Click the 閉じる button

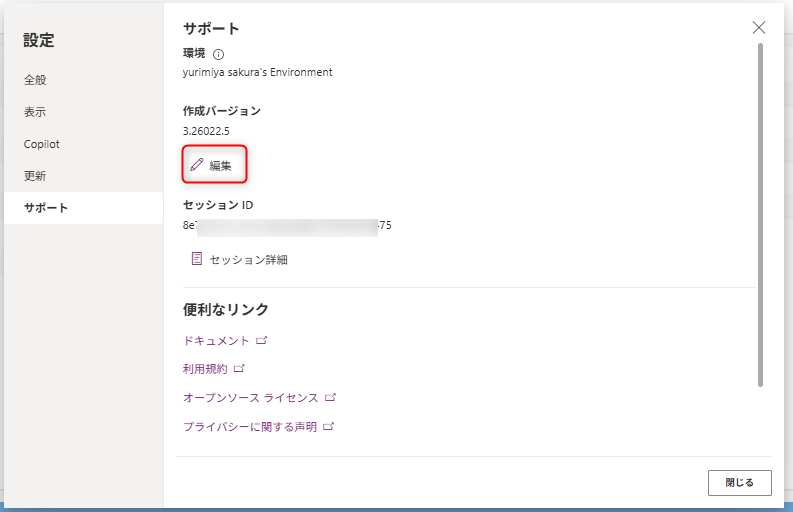739,483
